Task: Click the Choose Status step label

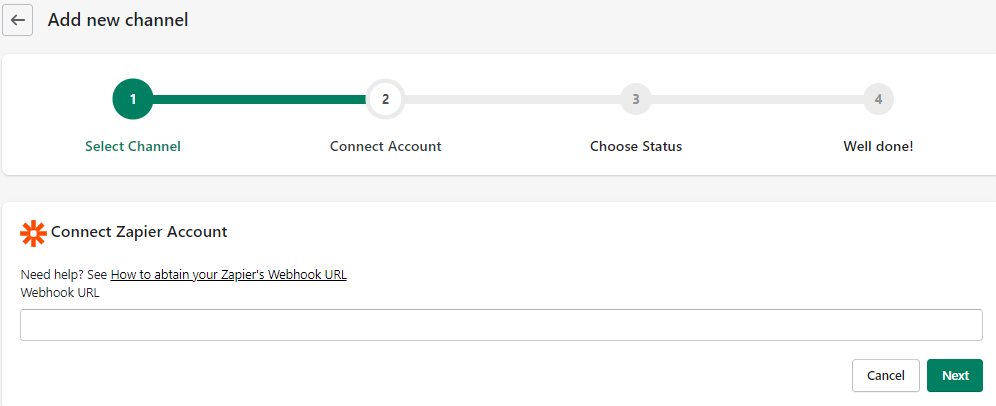Action: pos(636,146)
